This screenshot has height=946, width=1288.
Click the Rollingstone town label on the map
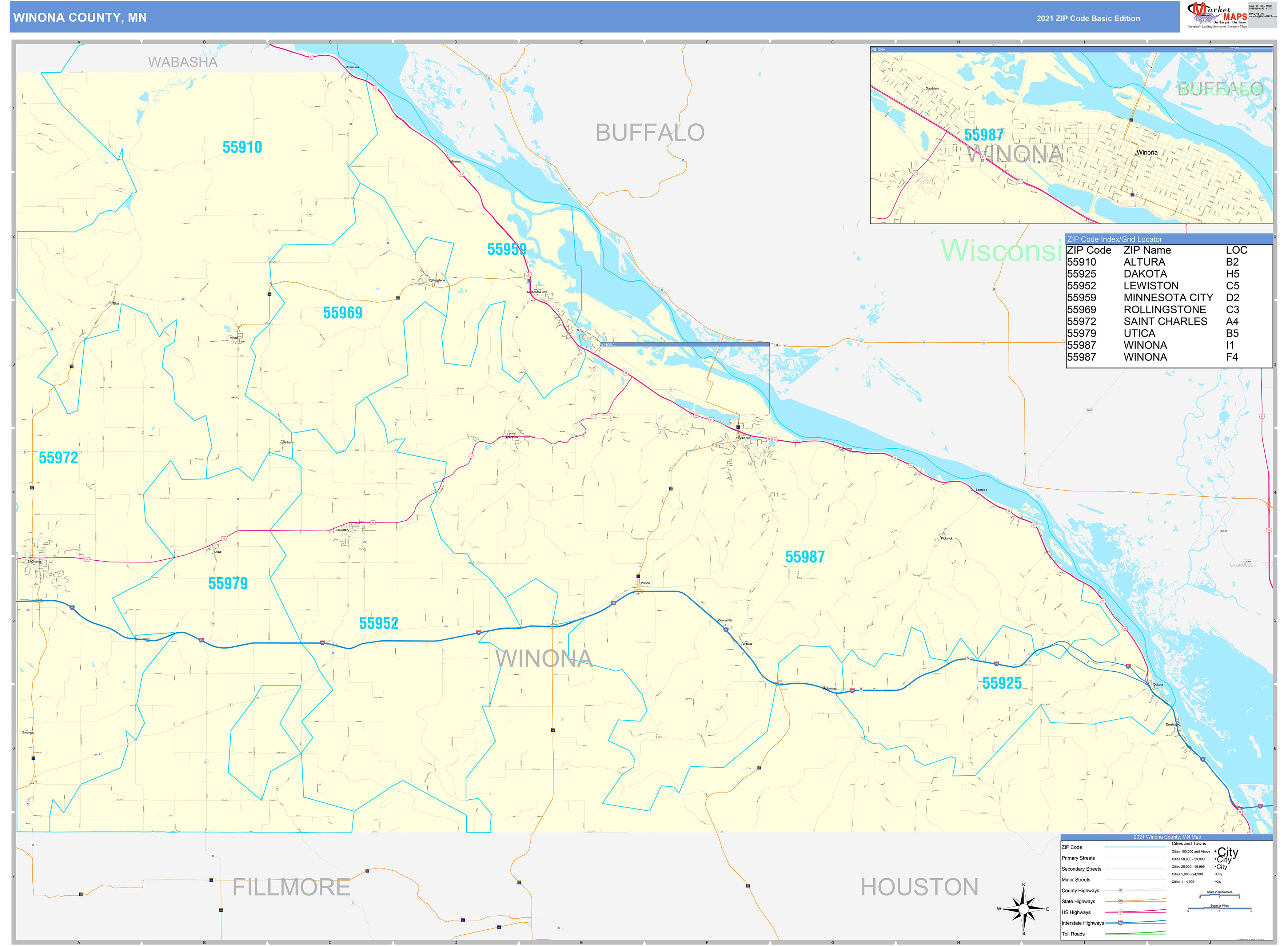(436, 281)
